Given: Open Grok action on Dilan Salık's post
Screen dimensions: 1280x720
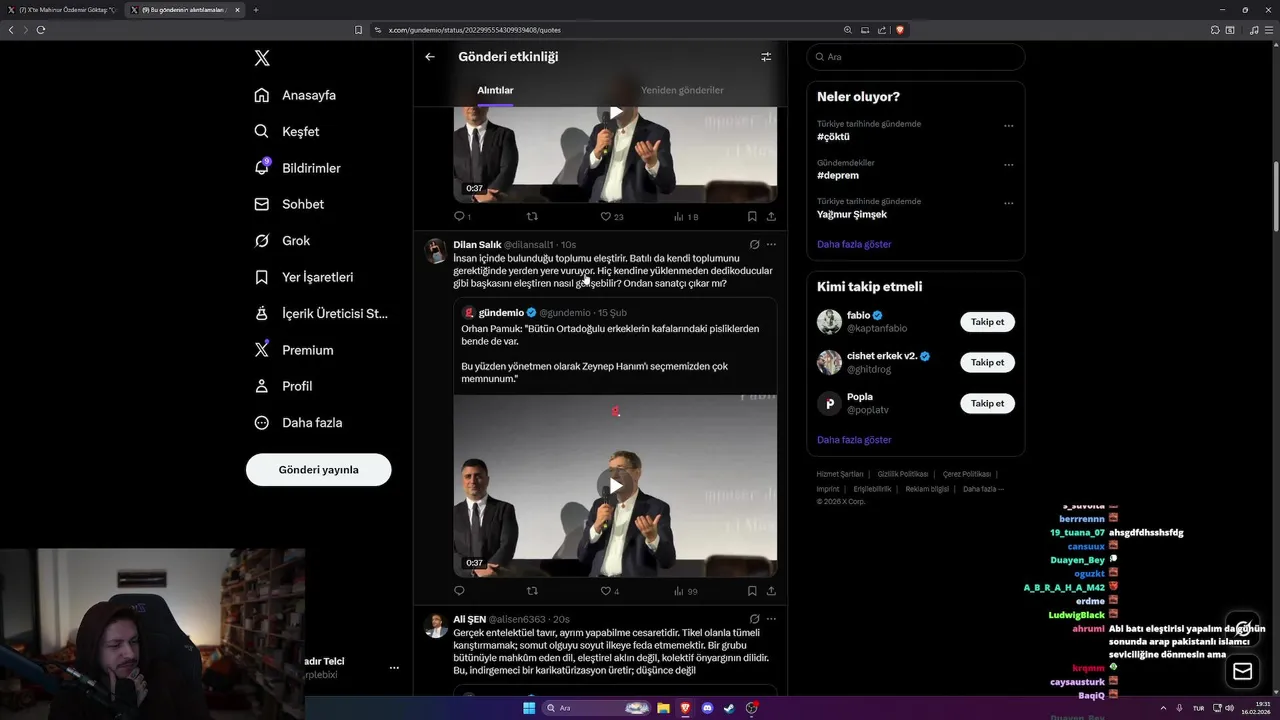Looking at the screenshot, I should click(754, 244).
